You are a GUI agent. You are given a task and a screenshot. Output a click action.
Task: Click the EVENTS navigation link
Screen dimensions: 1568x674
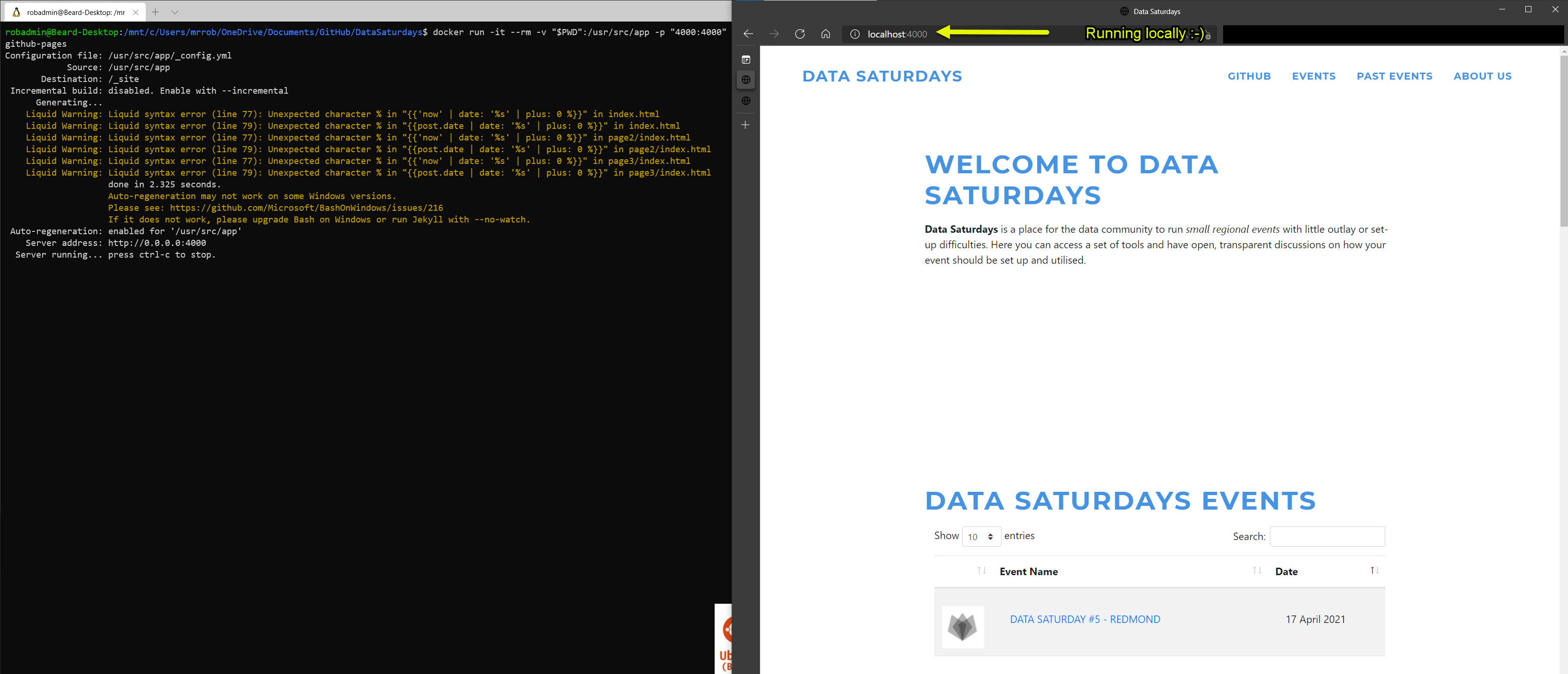click(1314, 76)
